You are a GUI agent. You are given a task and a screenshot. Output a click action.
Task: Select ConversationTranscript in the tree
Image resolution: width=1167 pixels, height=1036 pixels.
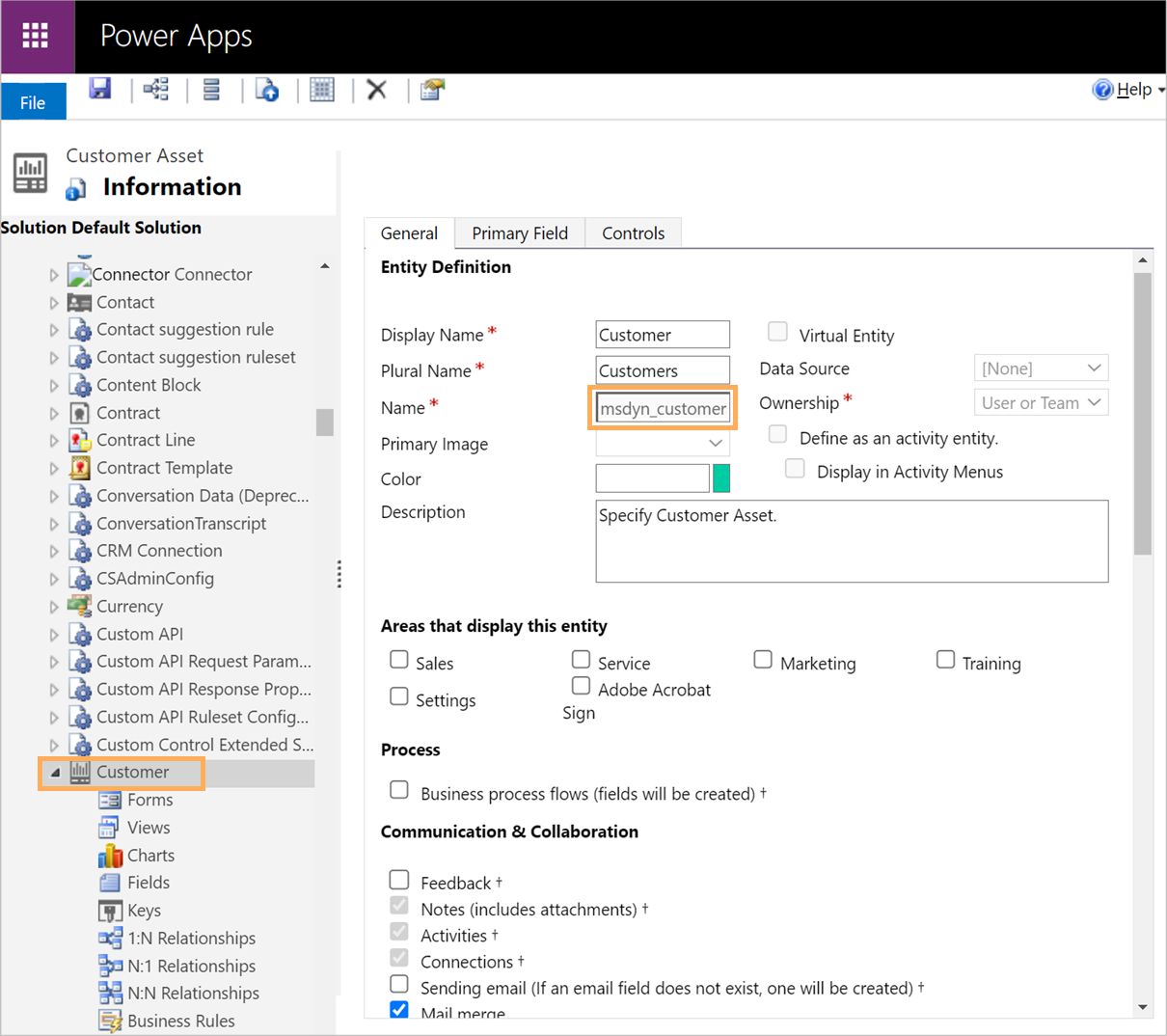coord(181,524)
